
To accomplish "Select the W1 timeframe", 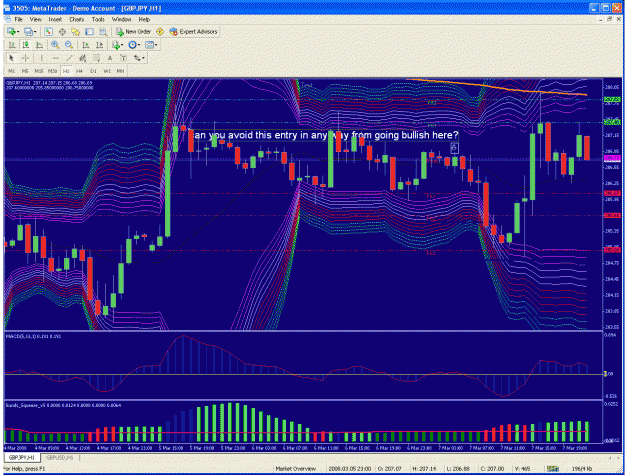I will 107,71.
